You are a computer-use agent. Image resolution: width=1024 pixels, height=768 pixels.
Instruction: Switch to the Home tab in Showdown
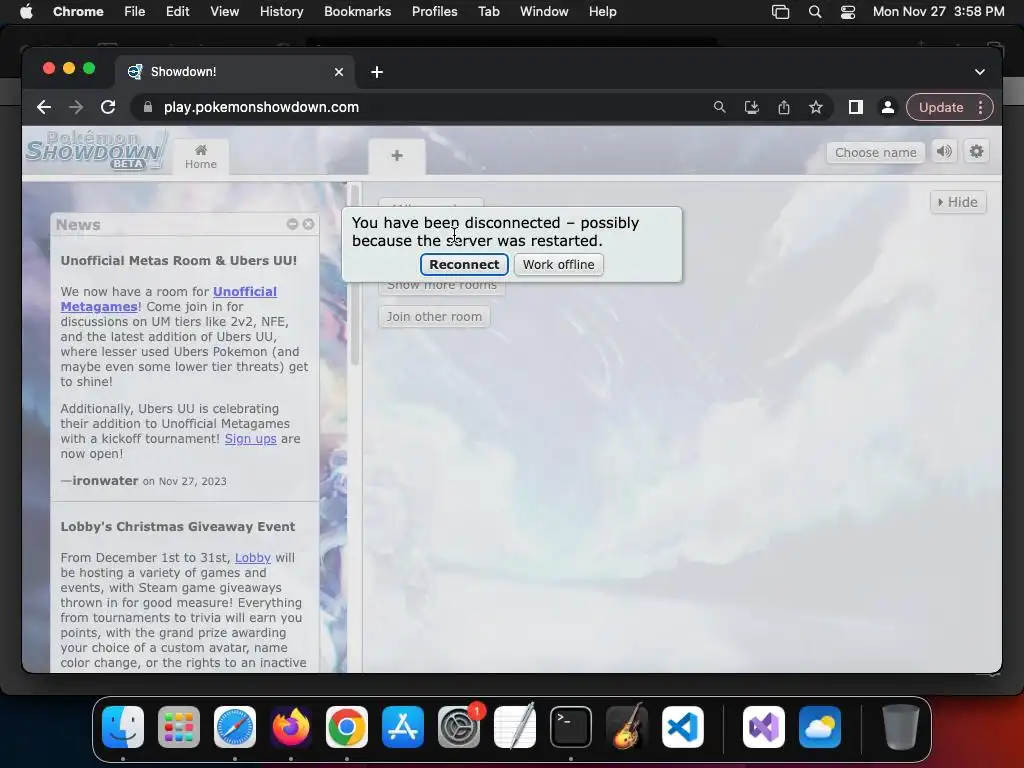(200, 157)
